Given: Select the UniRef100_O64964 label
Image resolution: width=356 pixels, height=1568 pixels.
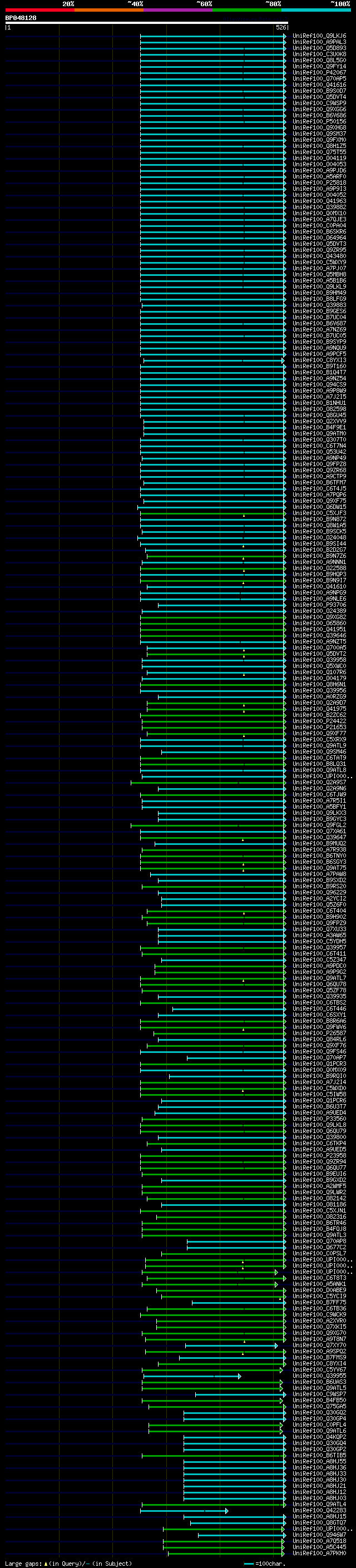Looking at the screenshot, I should (319, 238).
